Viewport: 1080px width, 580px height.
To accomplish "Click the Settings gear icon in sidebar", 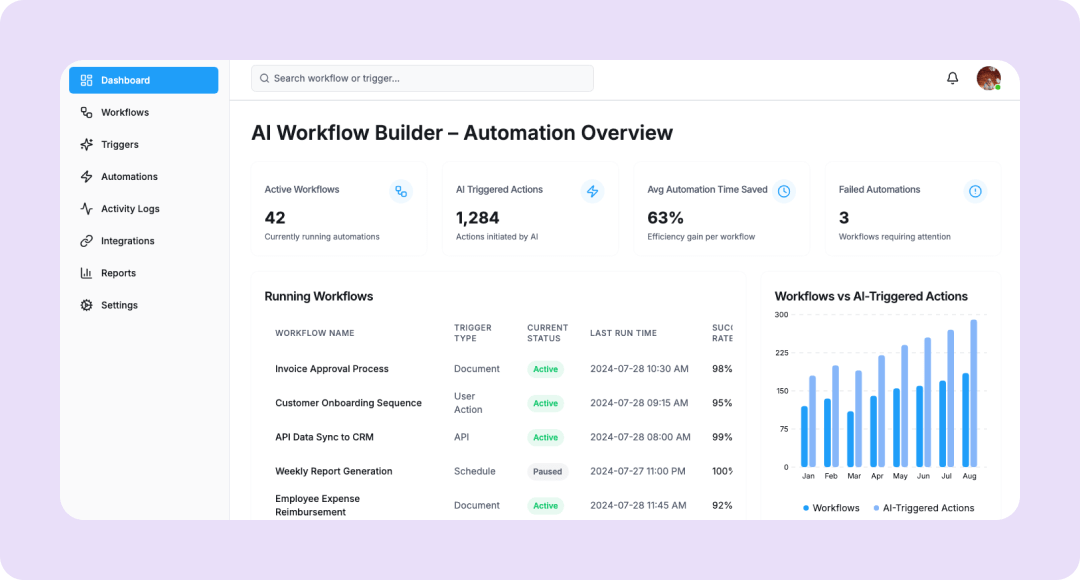I will click(x=86, y=305).
